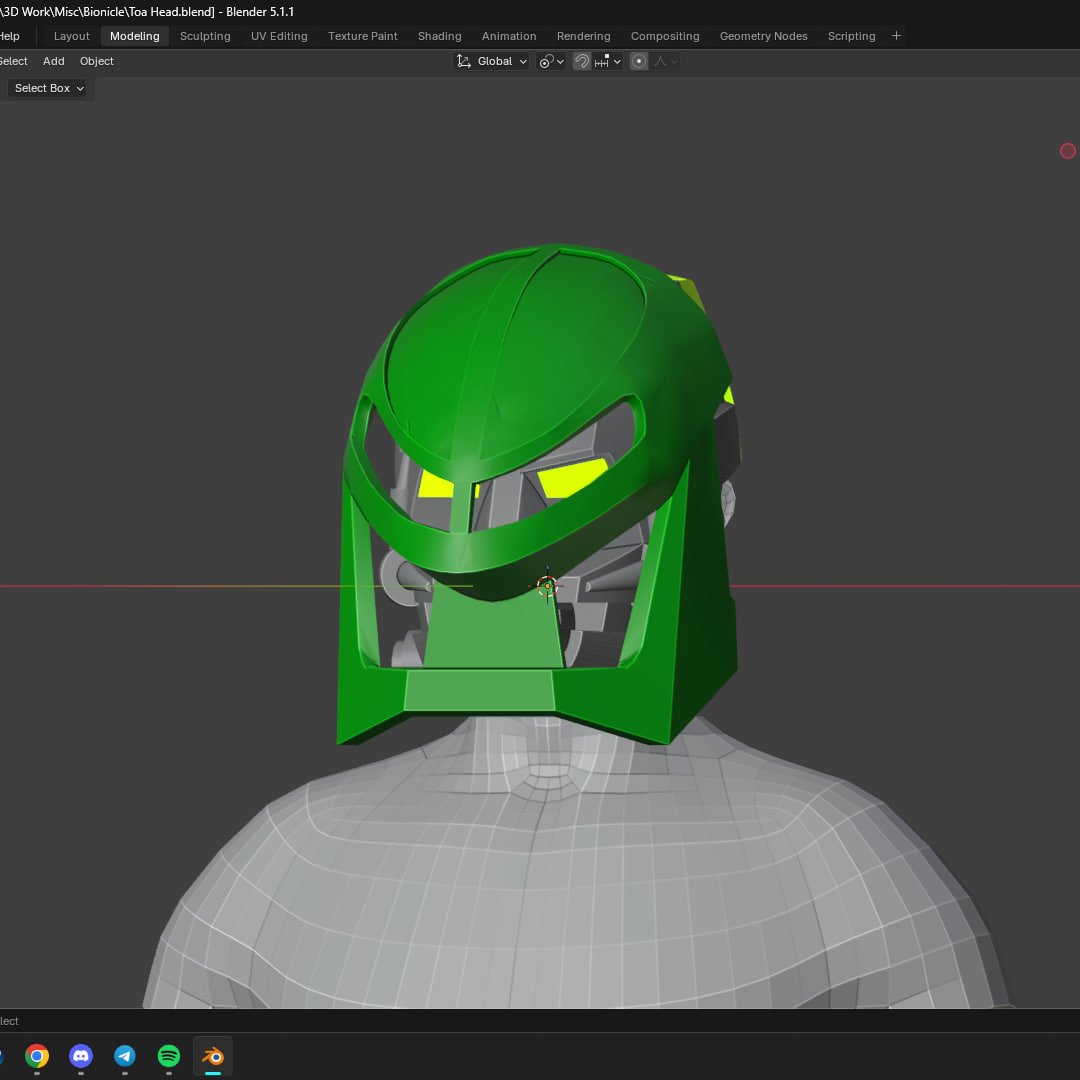The image size is (1080, 1080).
Task: Open the snapping options dropdown
Action: click(608, 61)
